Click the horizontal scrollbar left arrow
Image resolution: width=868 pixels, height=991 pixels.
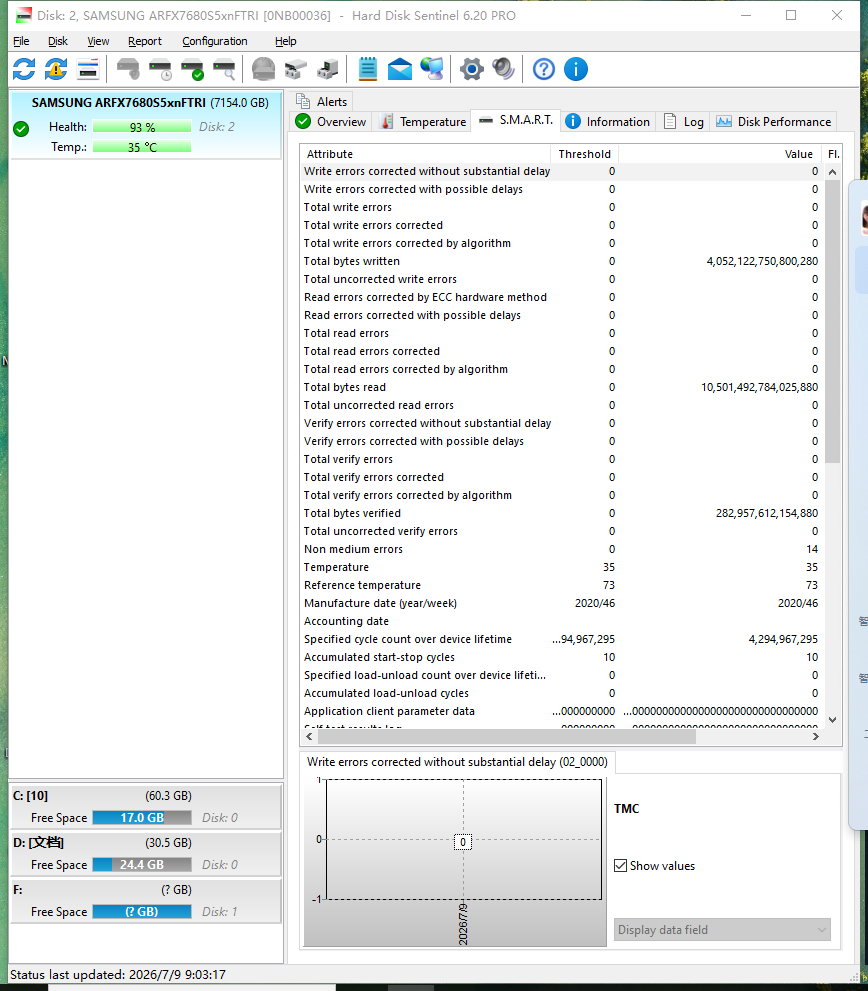[309, 736]
